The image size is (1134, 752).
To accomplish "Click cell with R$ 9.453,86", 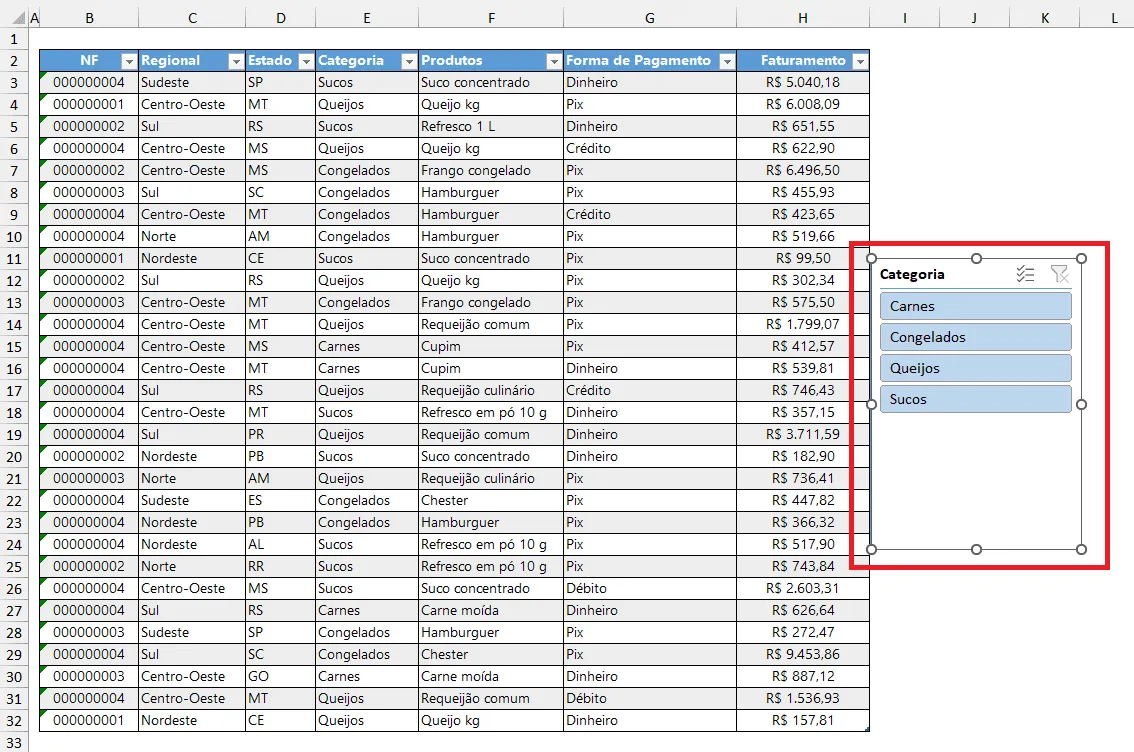I will tap(803, 654).
